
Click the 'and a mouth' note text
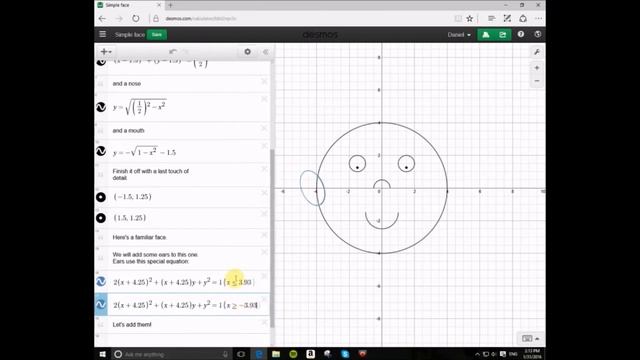[x=128, y=131]
